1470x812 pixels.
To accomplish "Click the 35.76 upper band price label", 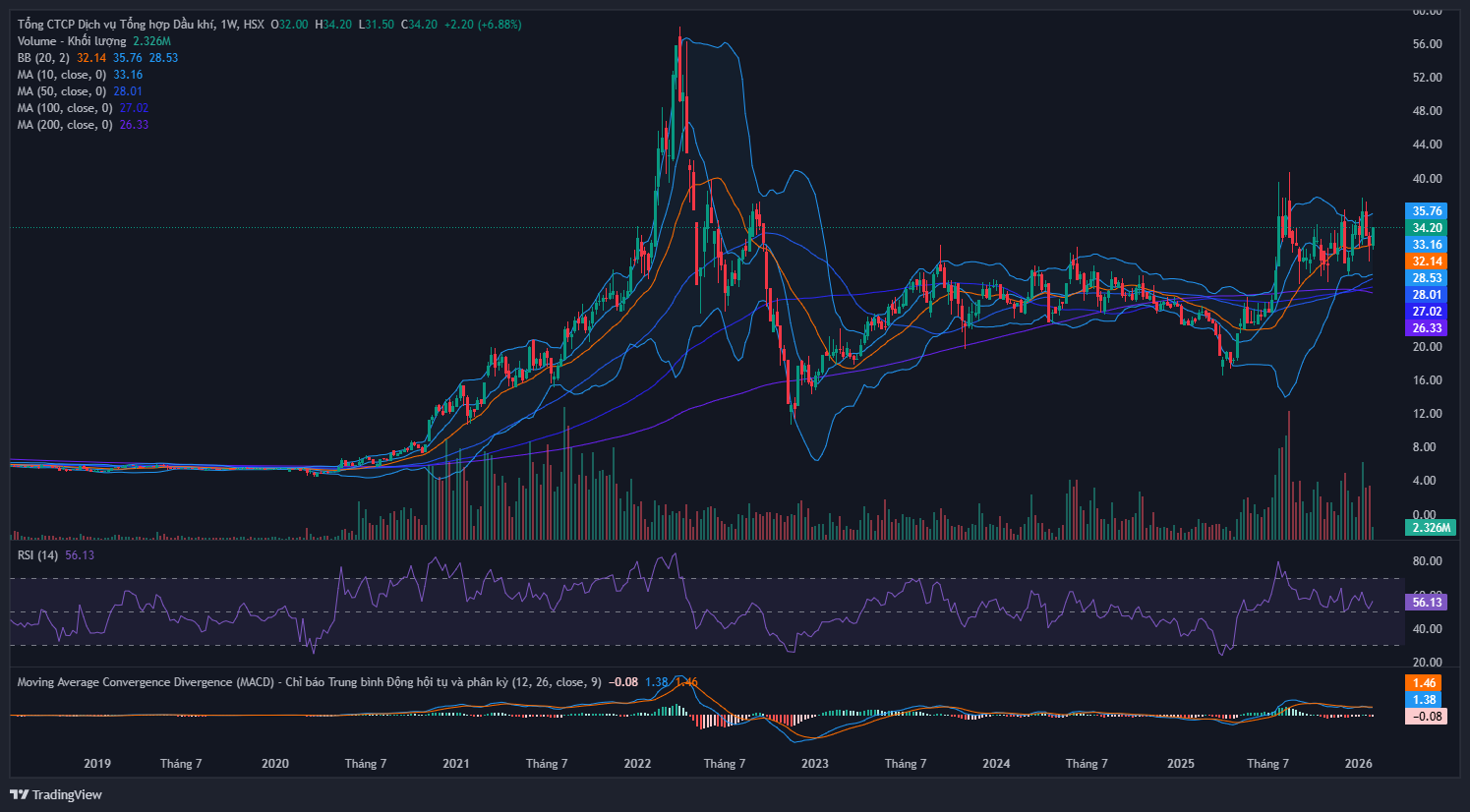I will [x=1426, y=211].
